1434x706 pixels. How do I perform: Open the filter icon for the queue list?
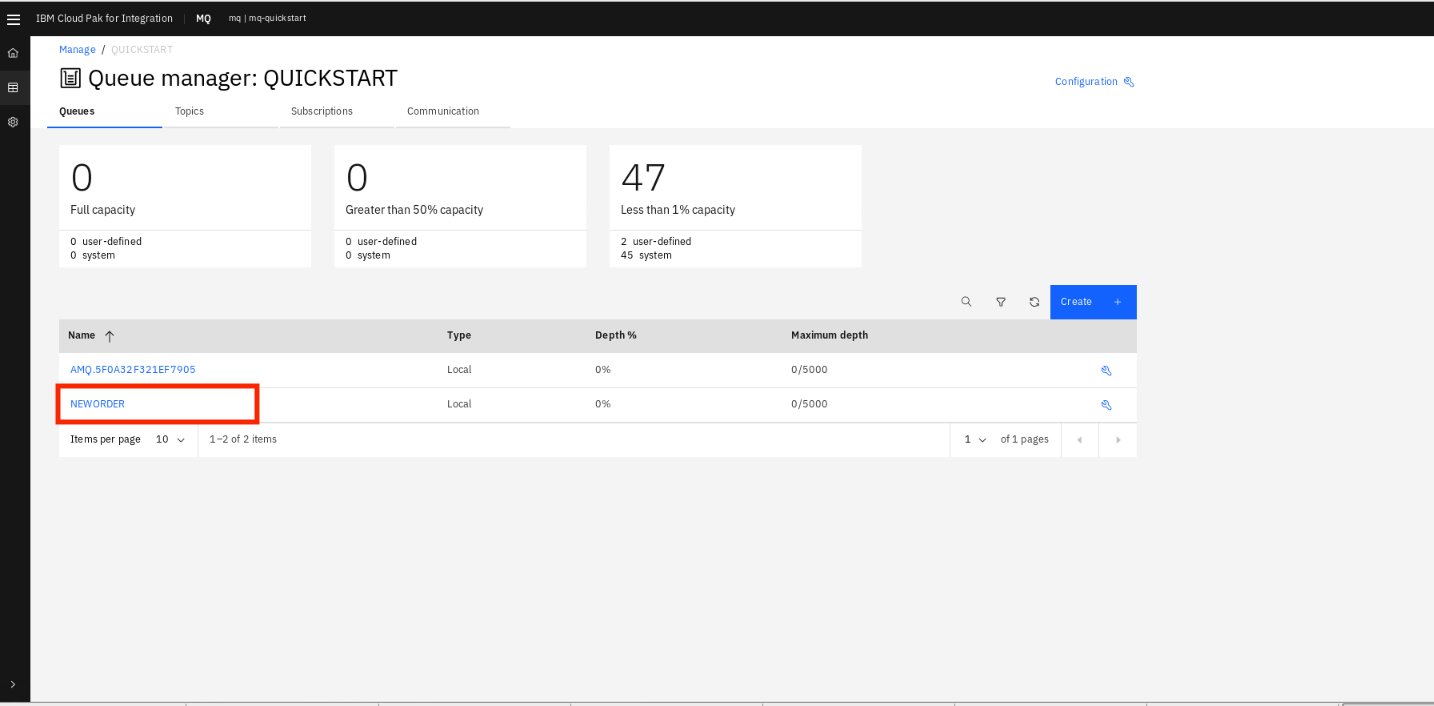point(1000,301)
